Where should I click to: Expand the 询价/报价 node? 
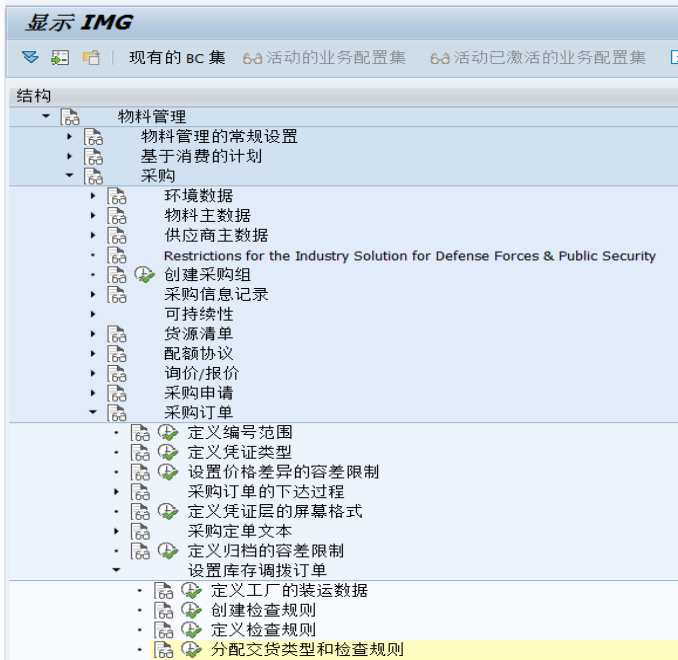(x=93, y=373)
